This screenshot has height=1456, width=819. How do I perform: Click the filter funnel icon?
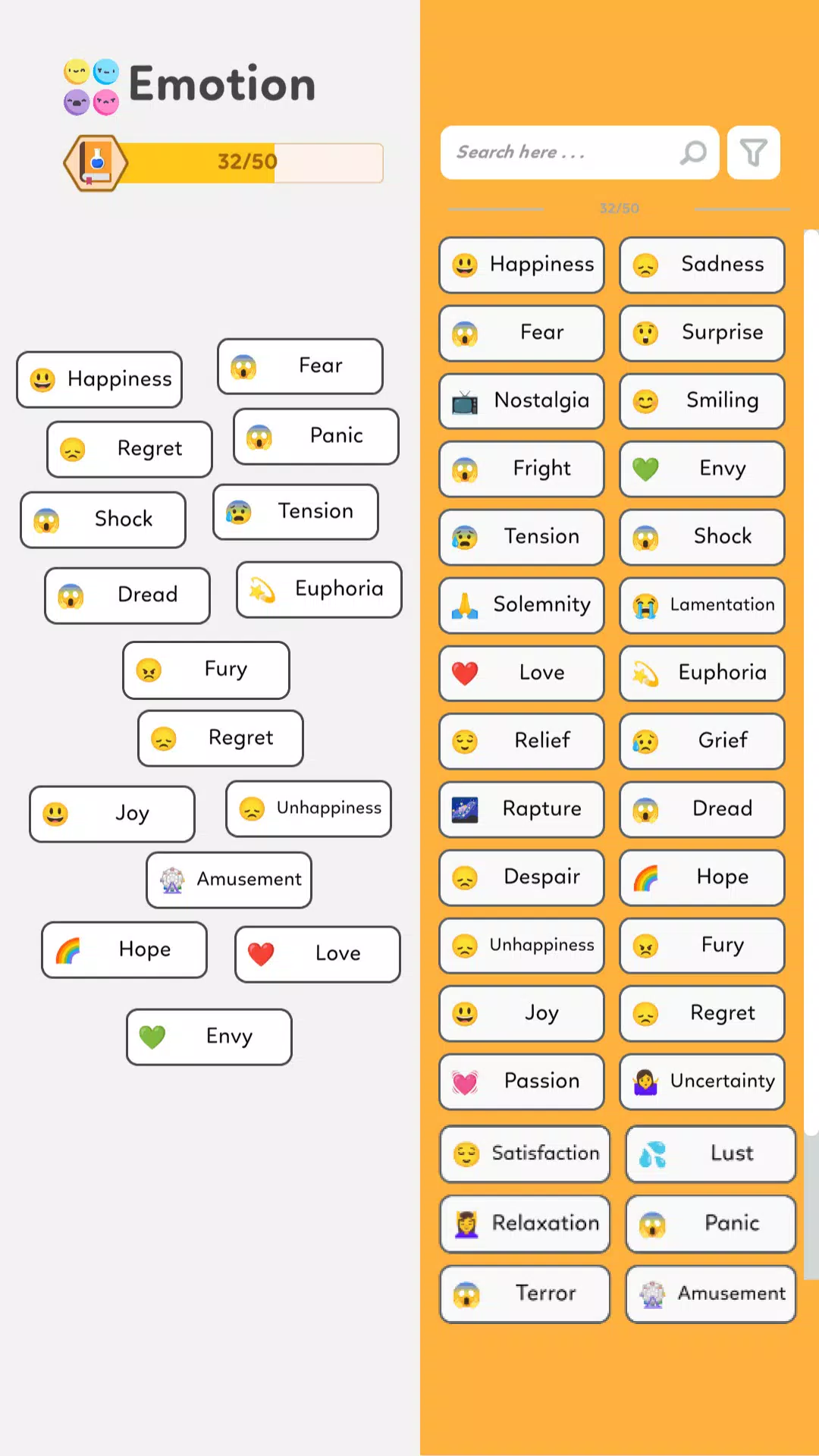point(753,152)
